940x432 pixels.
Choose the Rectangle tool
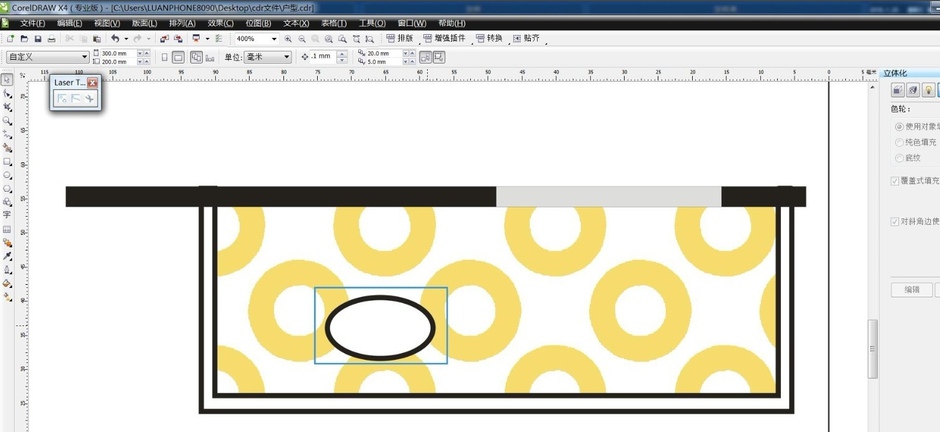(7, 162)
